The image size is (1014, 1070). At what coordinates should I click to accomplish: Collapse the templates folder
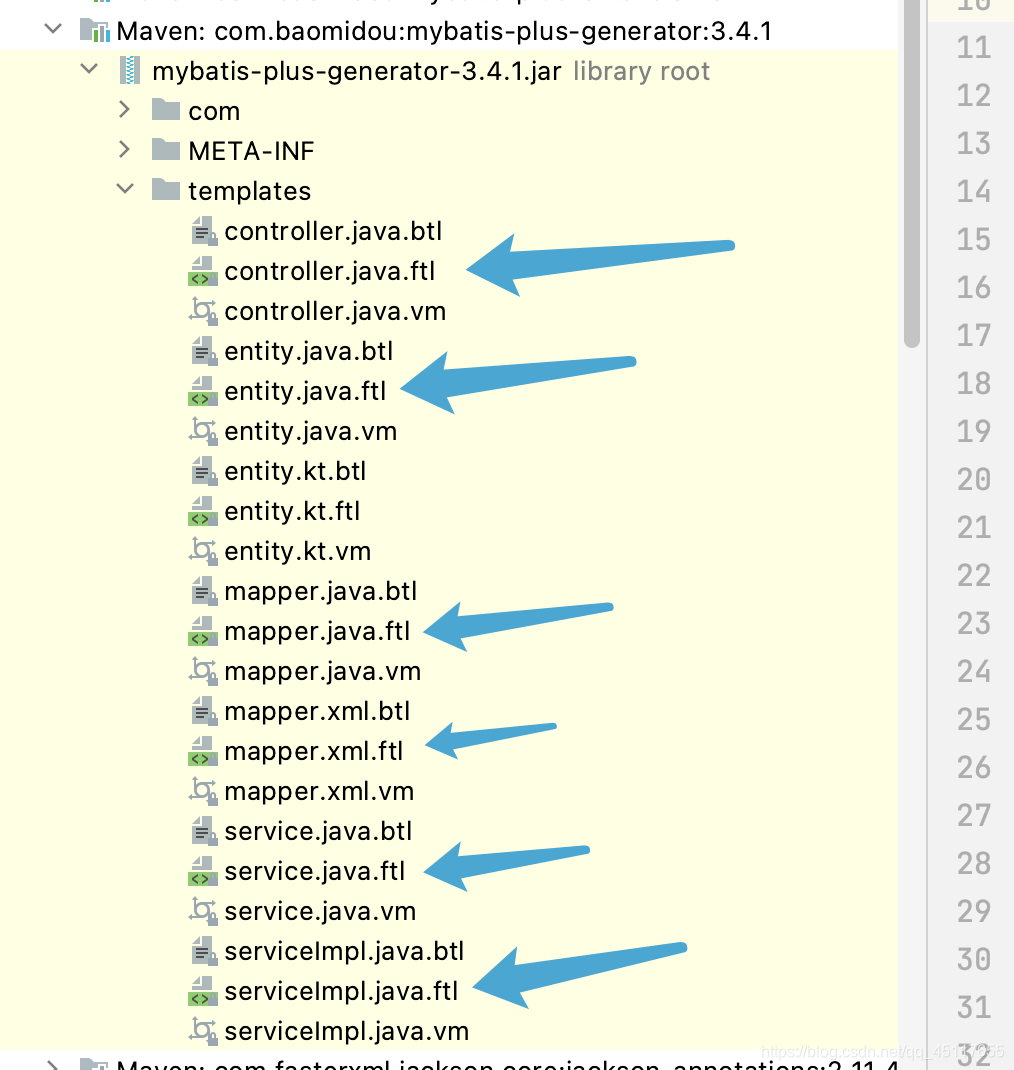coord(126,189)
